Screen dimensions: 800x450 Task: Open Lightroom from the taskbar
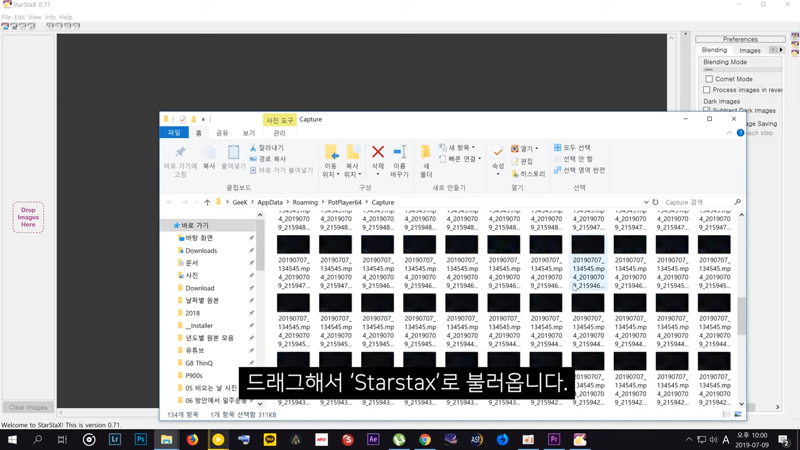(x=115, y=439)
